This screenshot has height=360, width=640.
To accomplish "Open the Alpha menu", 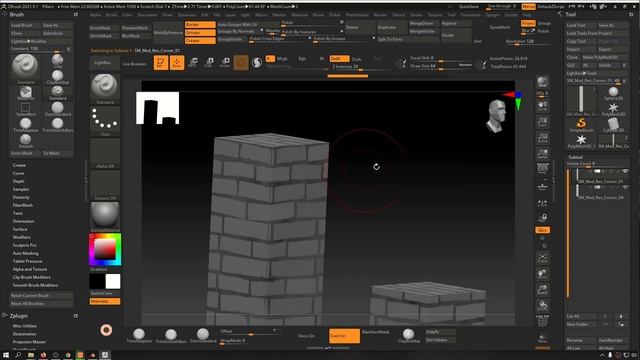I will tap(95, 15).
